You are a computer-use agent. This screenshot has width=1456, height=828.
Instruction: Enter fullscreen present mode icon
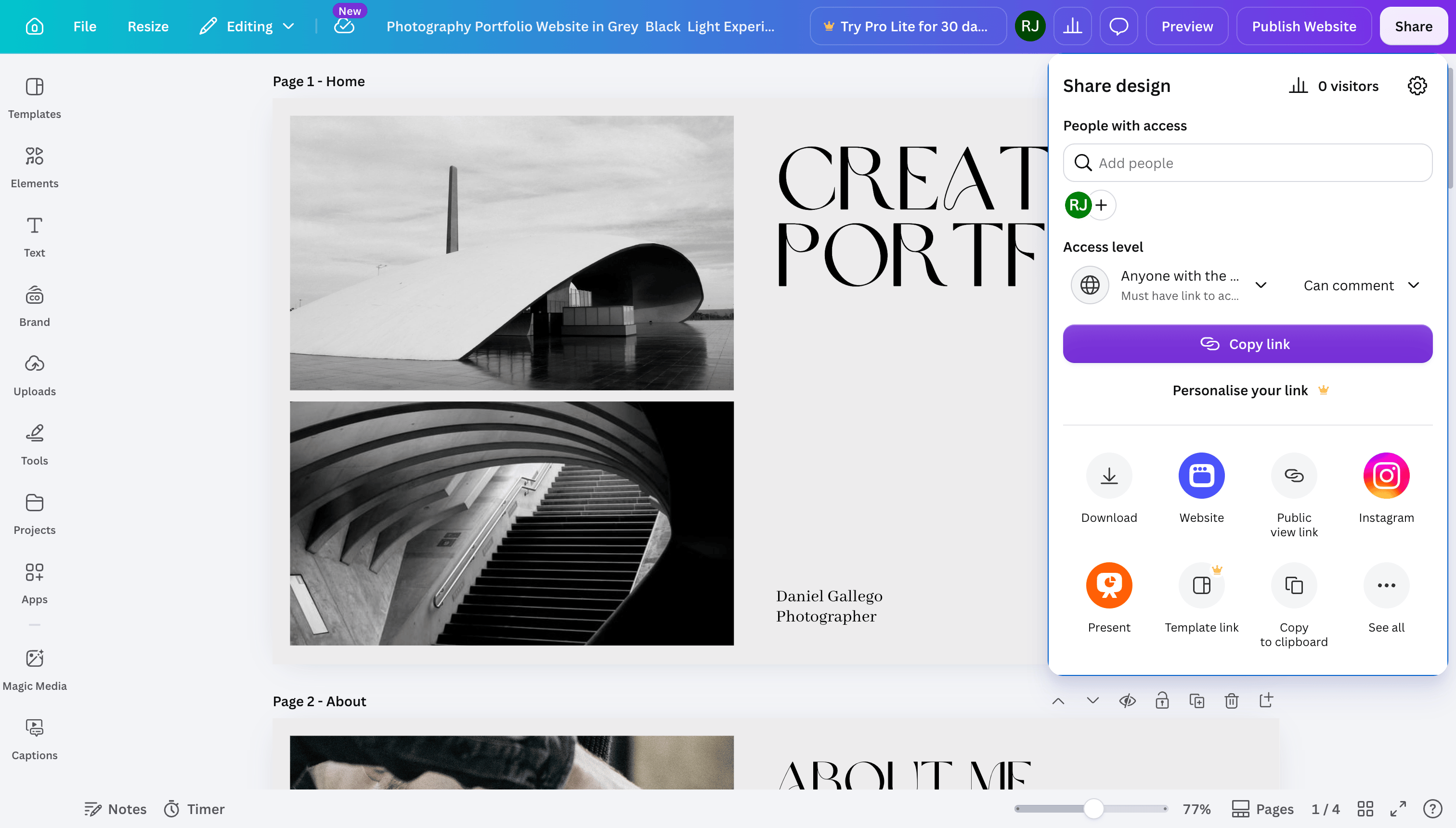(x=1398, y=809)
